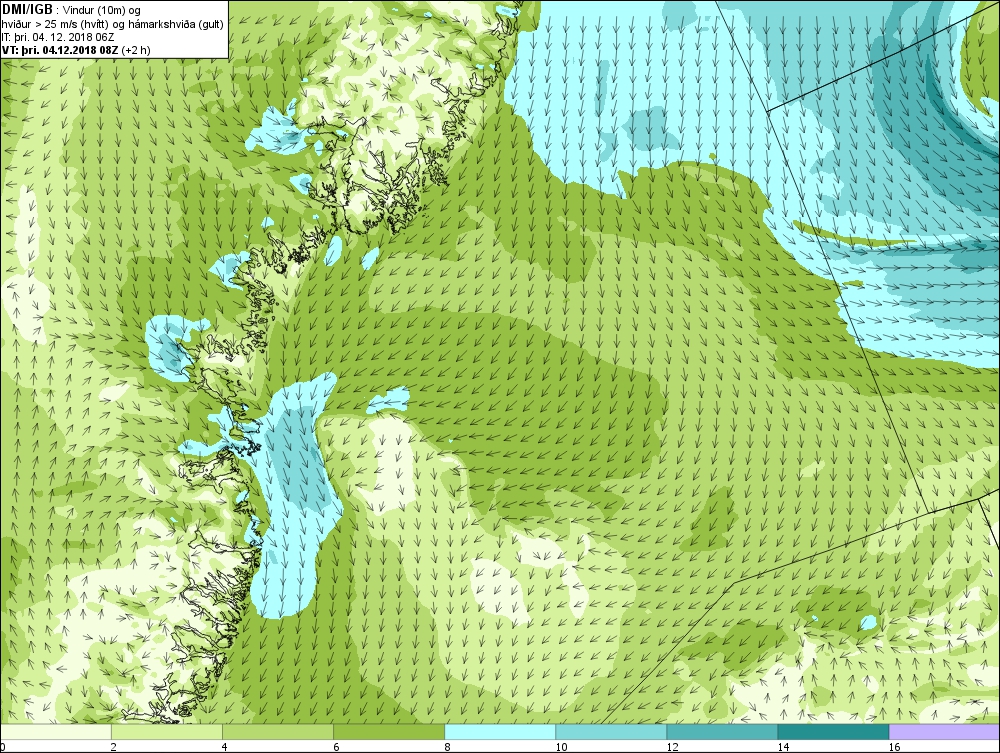
Task: Click the legend label '14'
Action: [x=783, y=747]
